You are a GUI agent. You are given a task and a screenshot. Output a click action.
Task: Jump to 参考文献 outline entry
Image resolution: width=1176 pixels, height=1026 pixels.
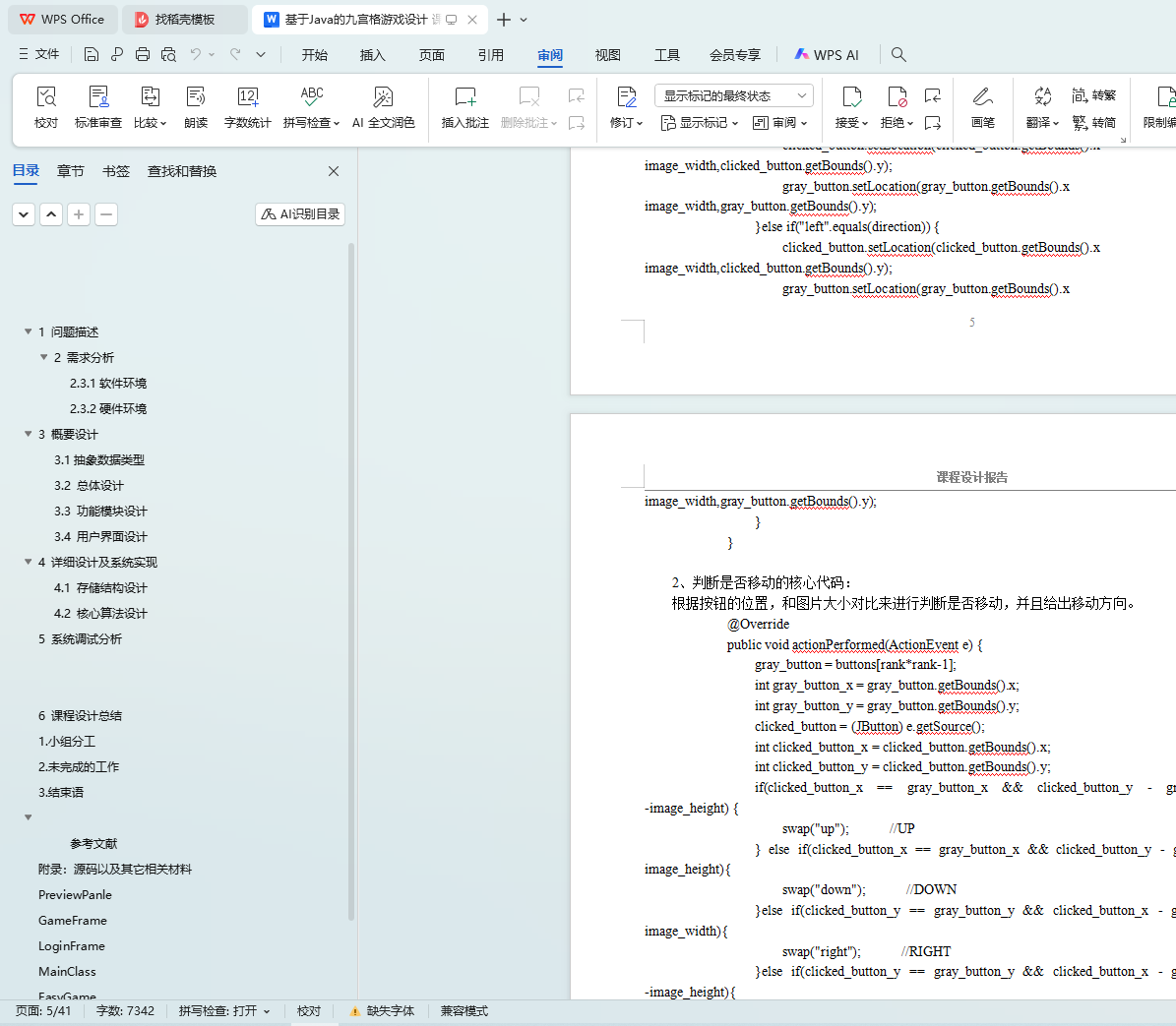(x=93, y=844)
